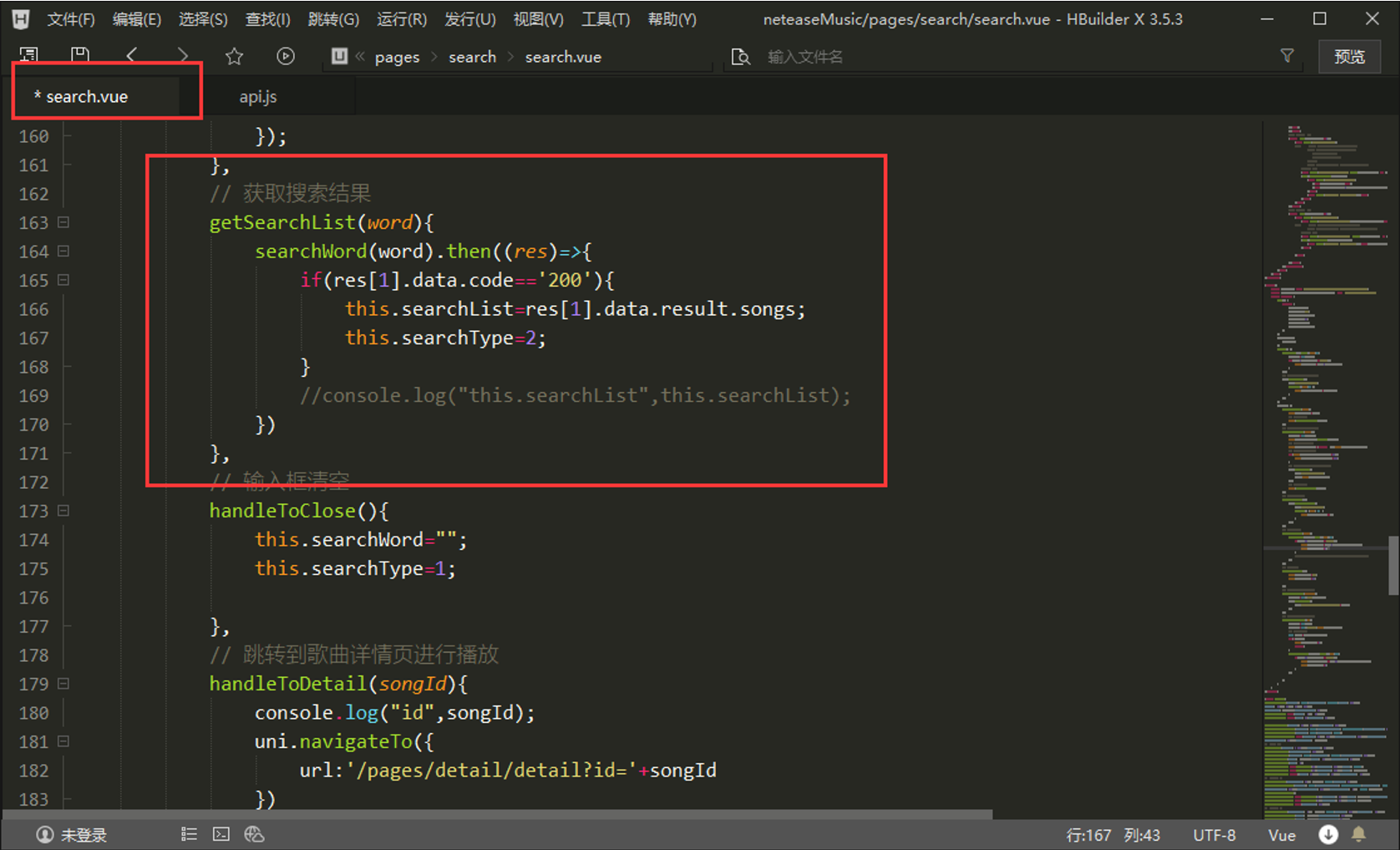The width and height of the screenshot is (1400, 850).
Task: Open the 工具(T) menu
Action: (x=606, y=19)
